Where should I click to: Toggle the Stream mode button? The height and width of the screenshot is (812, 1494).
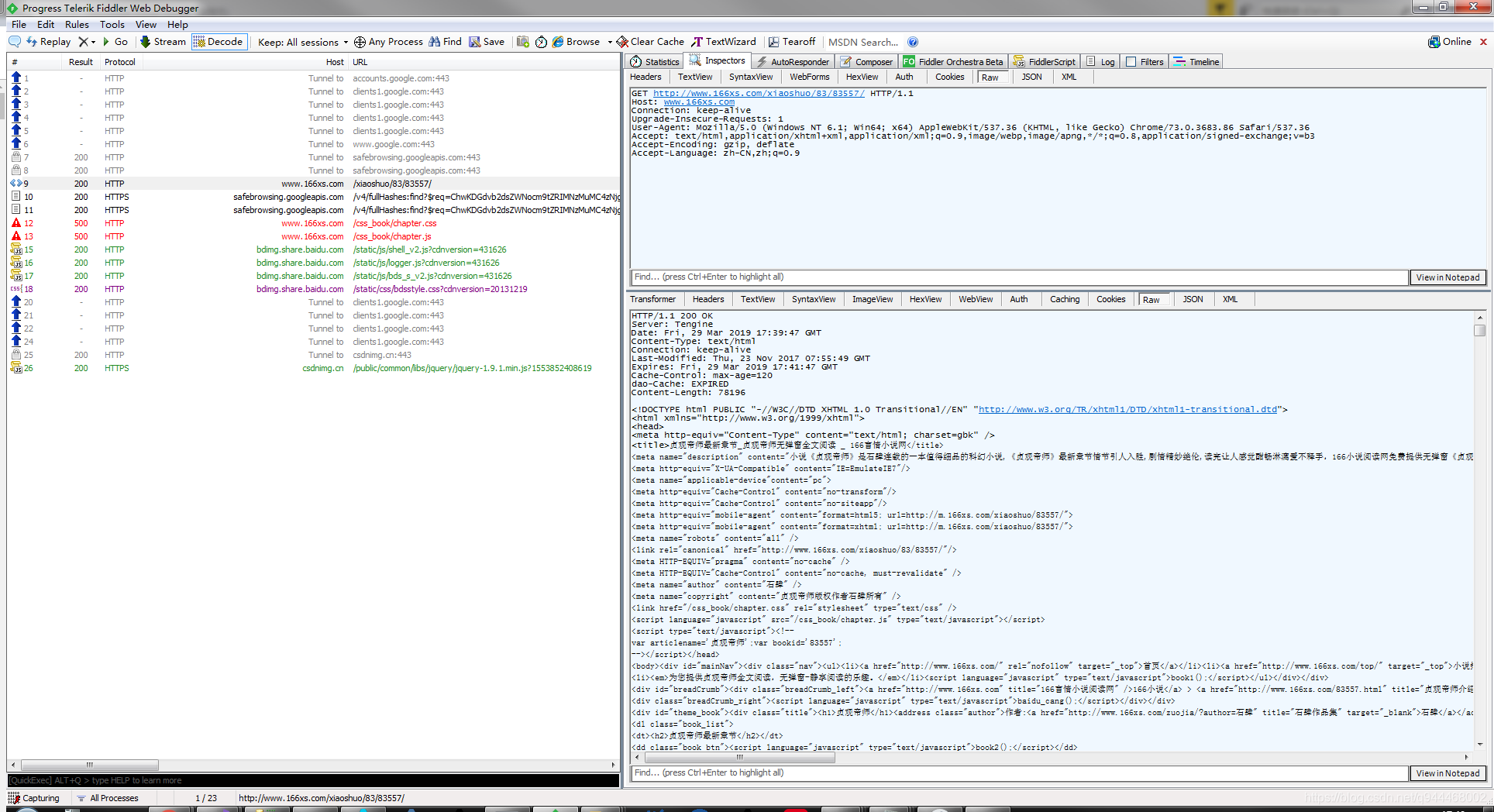pyautogui.click(x=163, y=42)
